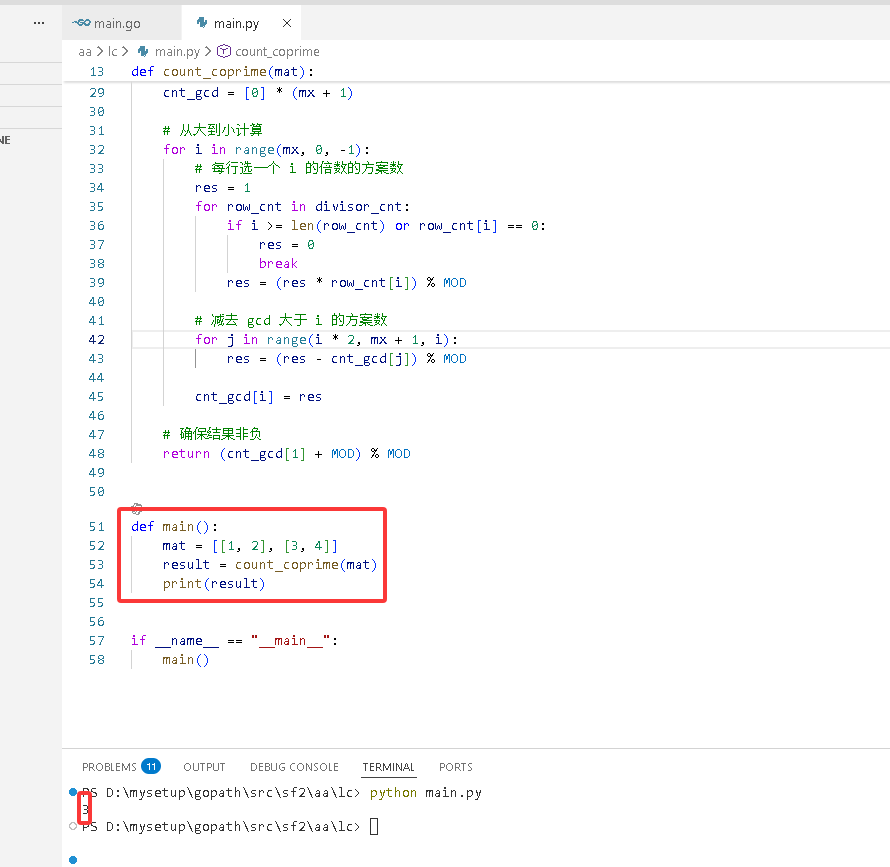Select the Terminal panel tab
The height and width of the screenshot is (867, 890).
click(389, 767)
